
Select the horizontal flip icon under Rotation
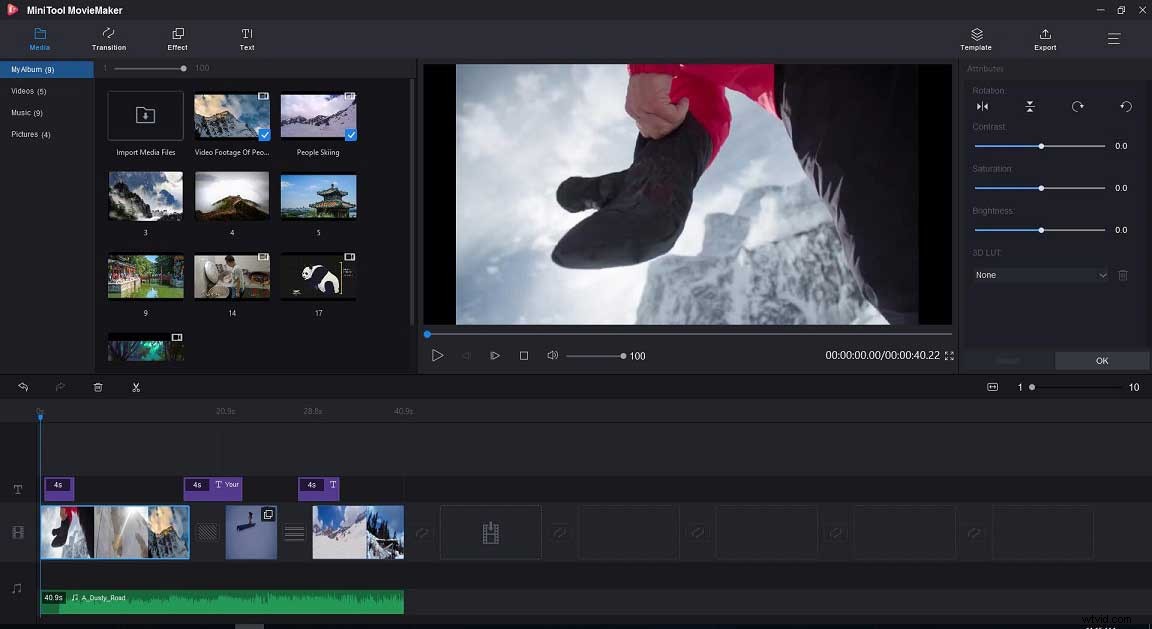(984, 106)
